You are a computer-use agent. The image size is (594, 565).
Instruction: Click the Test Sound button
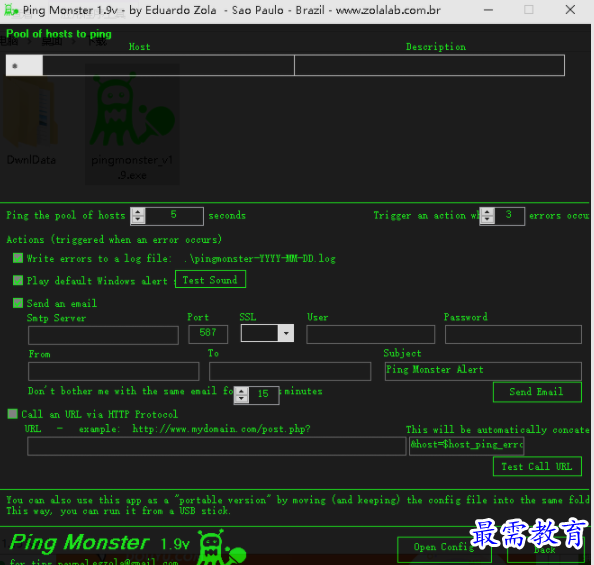click(x=210, y=279)
